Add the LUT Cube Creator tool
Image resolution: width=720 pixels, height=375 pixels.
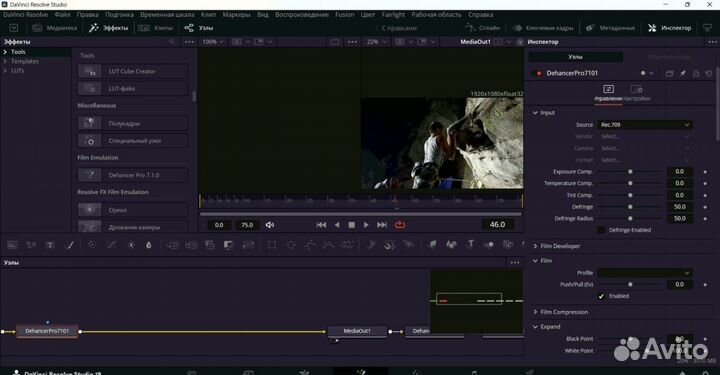point(133,71)
